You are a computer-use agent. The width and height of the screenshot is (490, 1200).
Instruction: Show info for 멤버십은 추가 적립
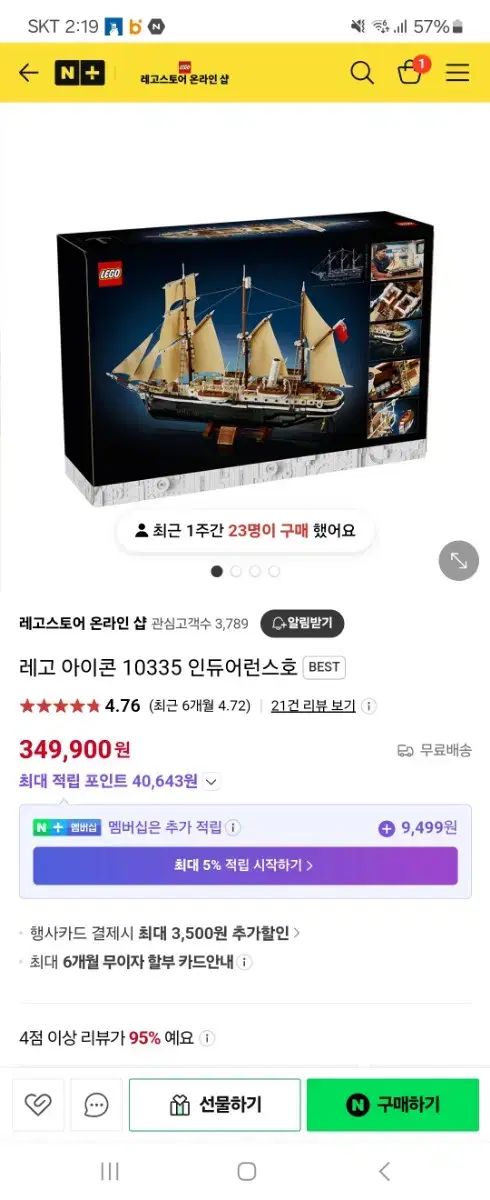pyautogui.click(x=233, y=828)
